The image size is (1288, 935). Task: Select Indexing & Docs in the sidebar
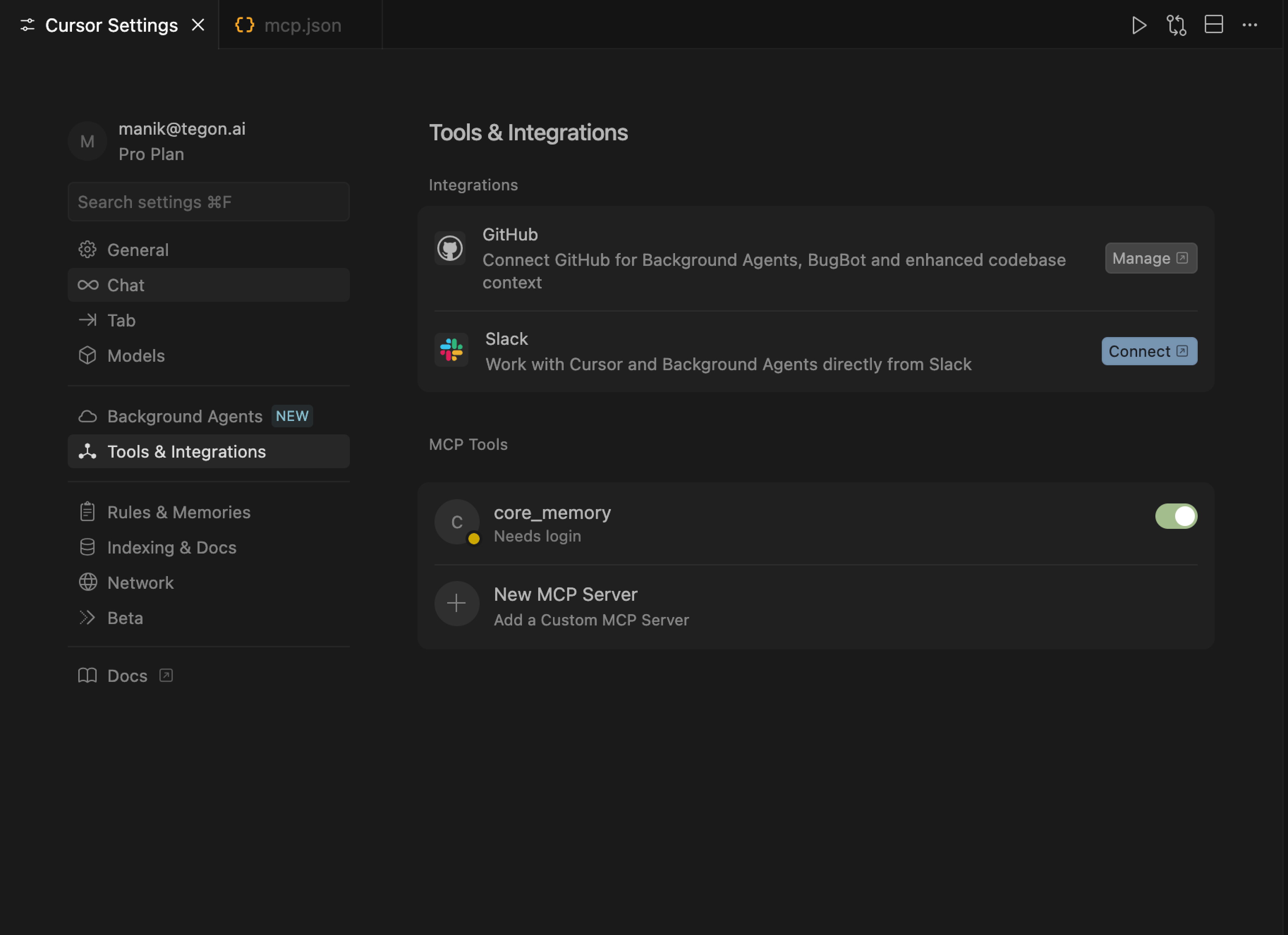coord(171,547)
